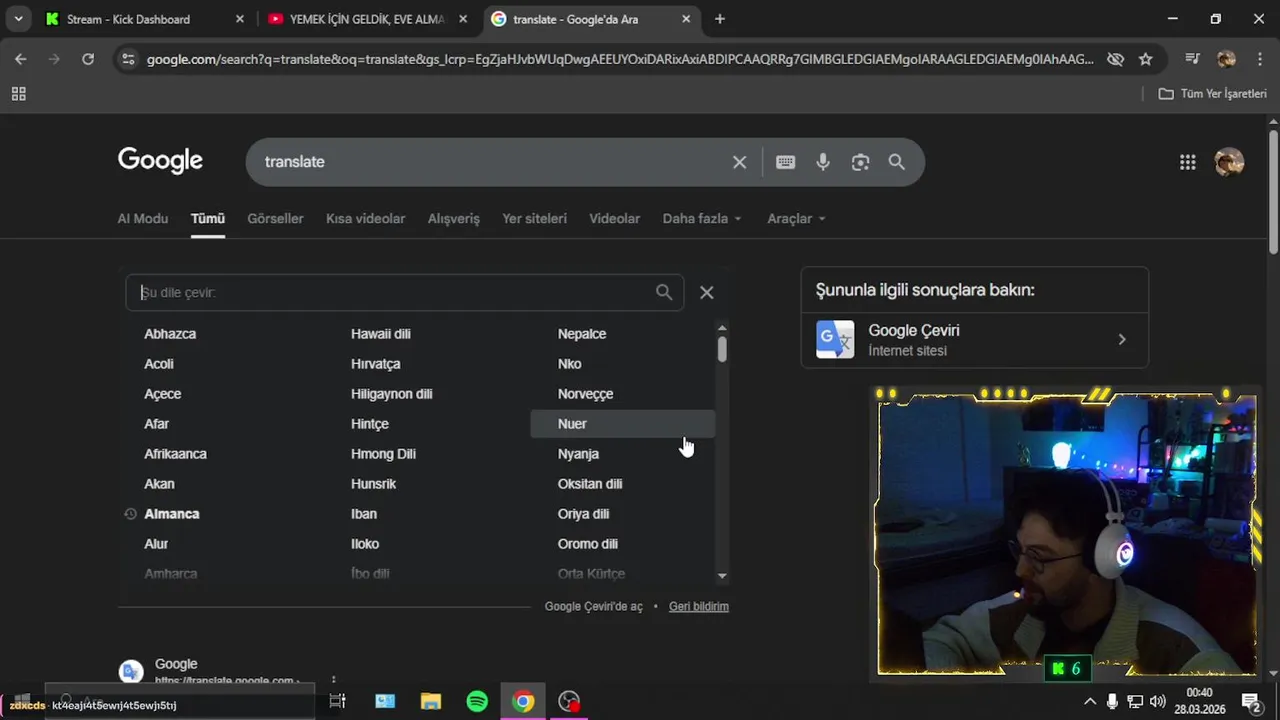This screenshot has height=720, width=1280.
Task: Submit search with magnifier icon
Action: coord(897,162)
